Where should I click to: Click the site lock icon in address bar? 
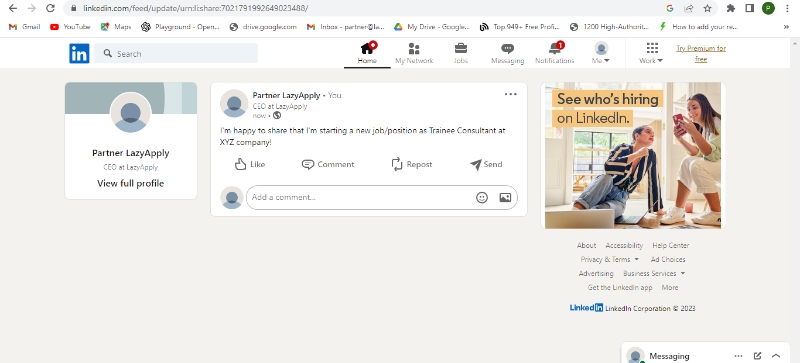click(73, 8)
